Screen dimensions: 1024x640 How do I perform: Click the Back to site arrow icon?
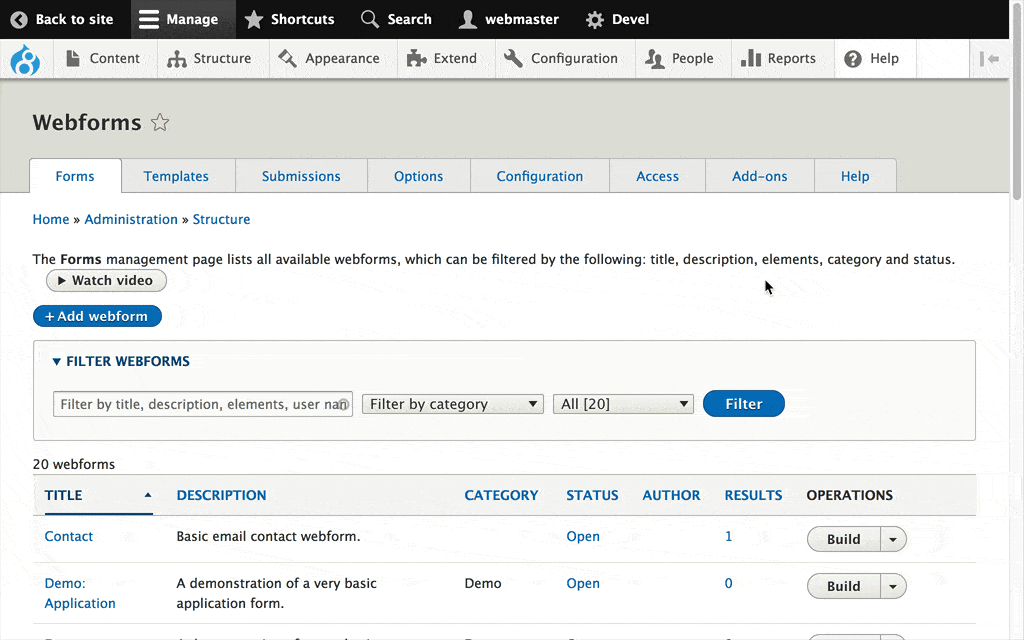[x=19, y=20]
